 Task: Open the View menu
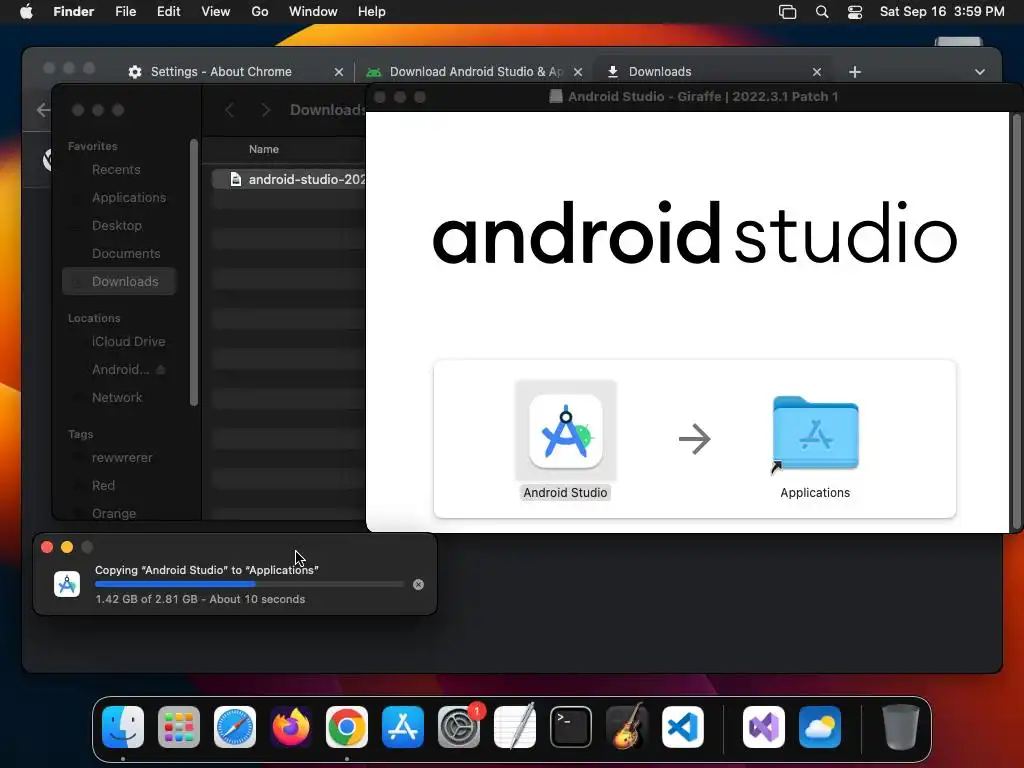tap(216, 12)
